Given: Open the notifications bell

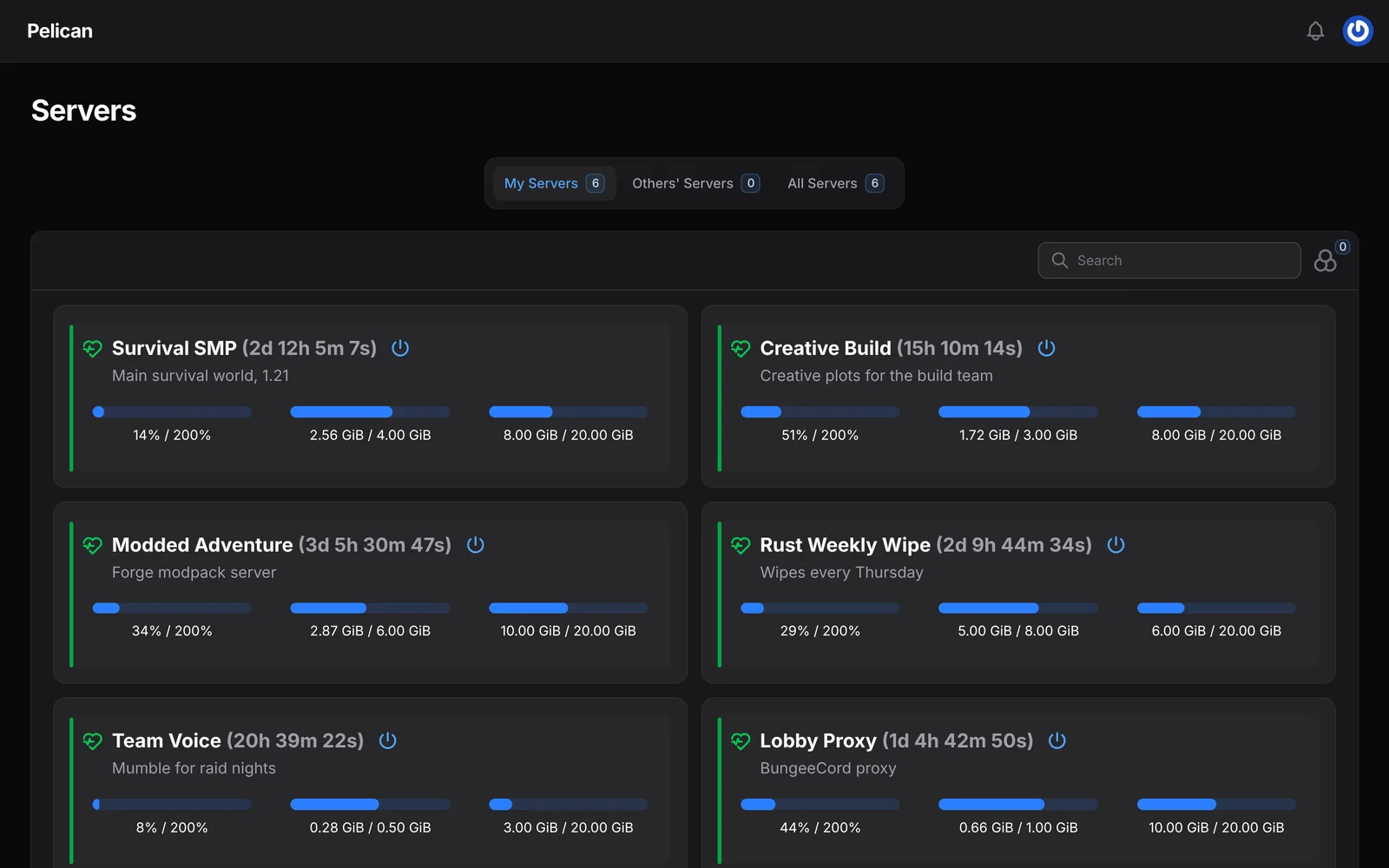Looking at the screenshot, I should 1315,31.
